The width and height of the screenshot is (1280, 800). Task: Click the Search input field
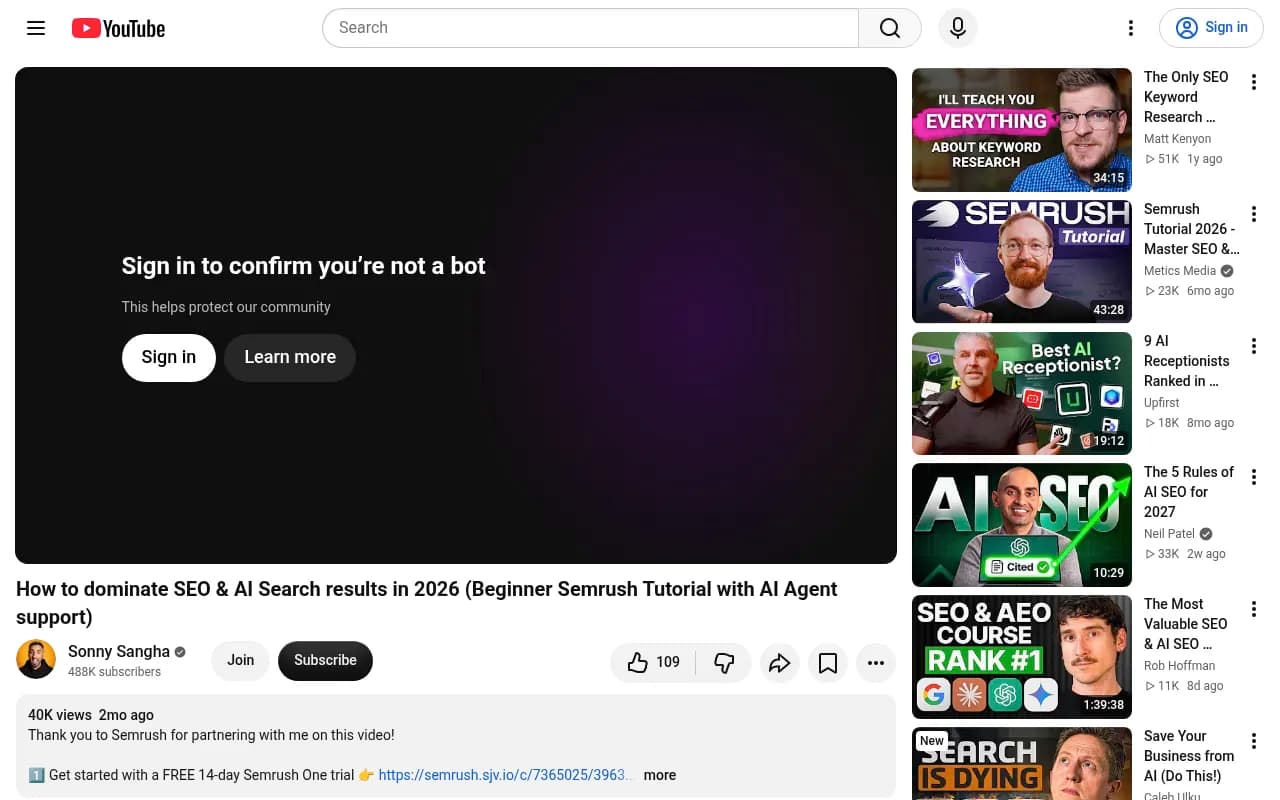click(x=590, y=28)
